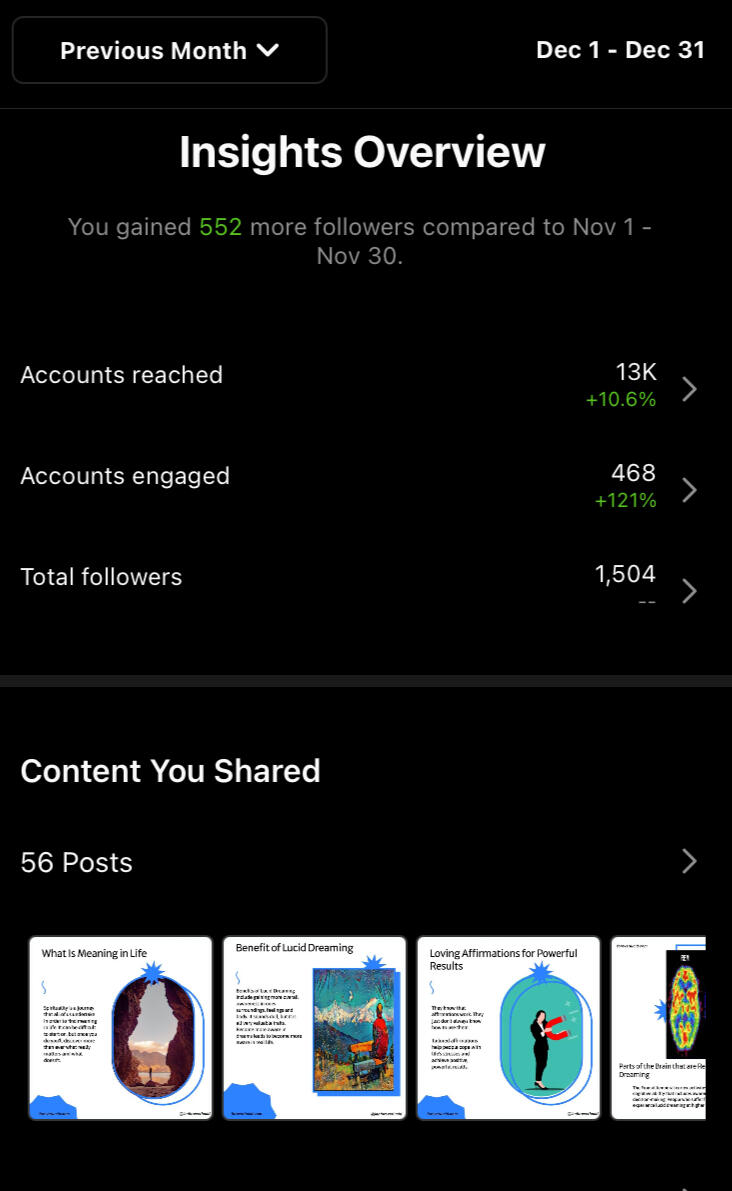732x1191 pixels.
Task: Click the +10.6% reach change indicator
Action: [x=621, y=400]
